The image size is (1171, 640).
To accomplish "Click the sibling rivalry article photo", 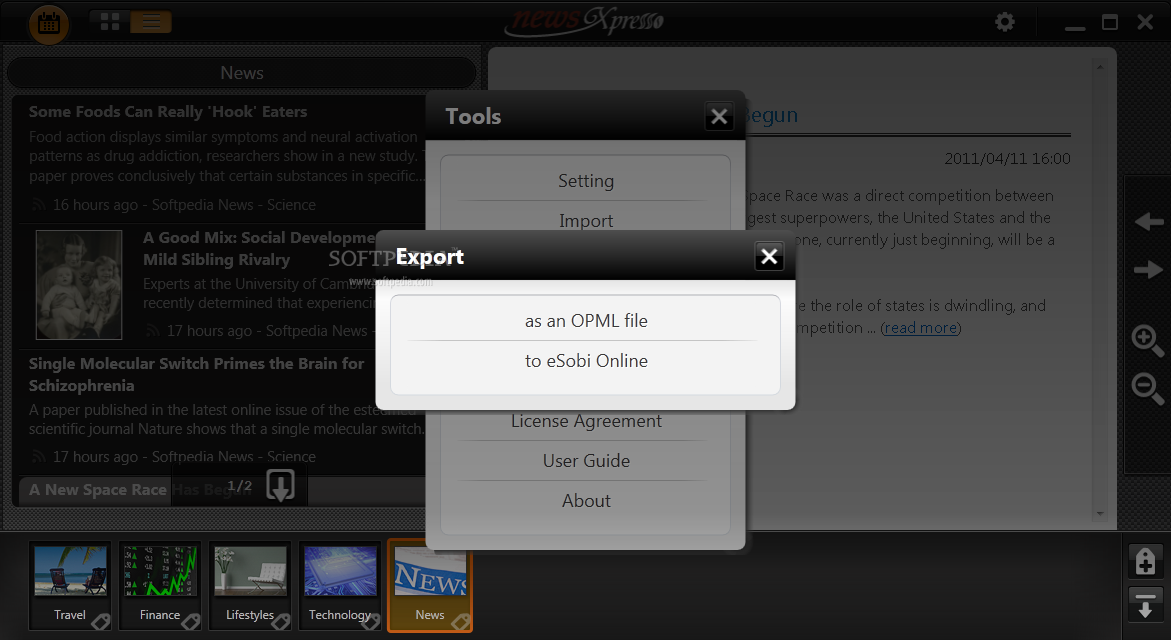I will [78, 285].
